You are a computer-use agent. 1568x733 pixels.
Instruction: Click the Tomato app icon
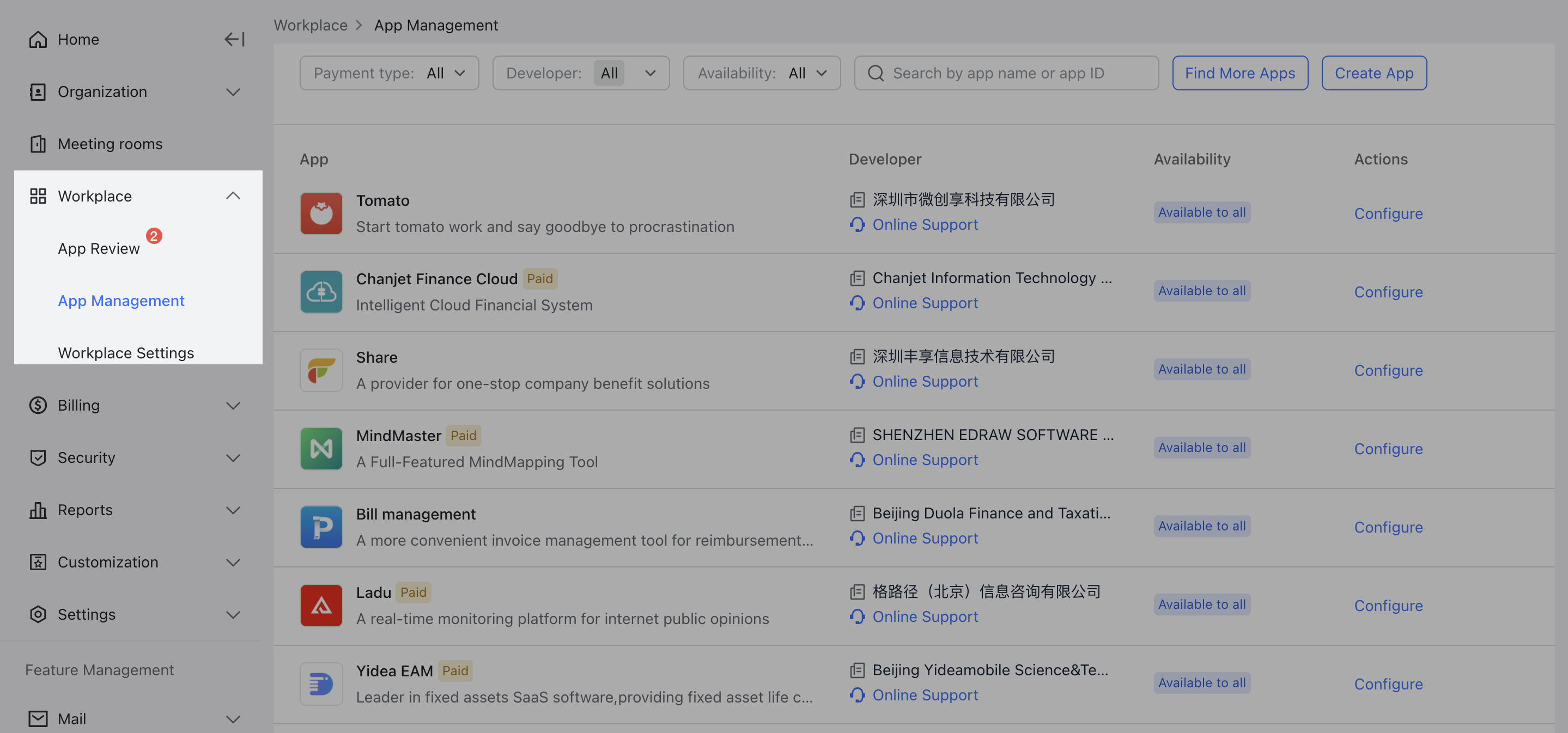click(321, 213)
